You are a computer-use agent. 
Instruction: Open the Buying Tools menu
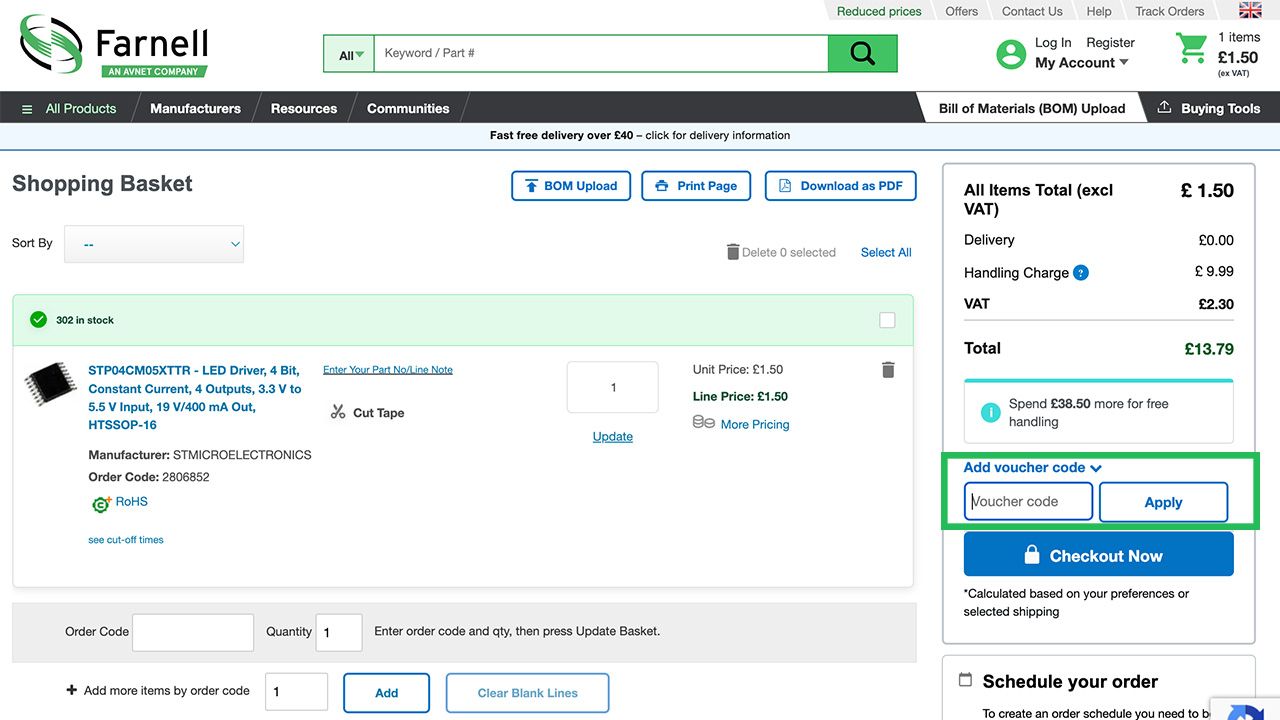click(1210, 108)
